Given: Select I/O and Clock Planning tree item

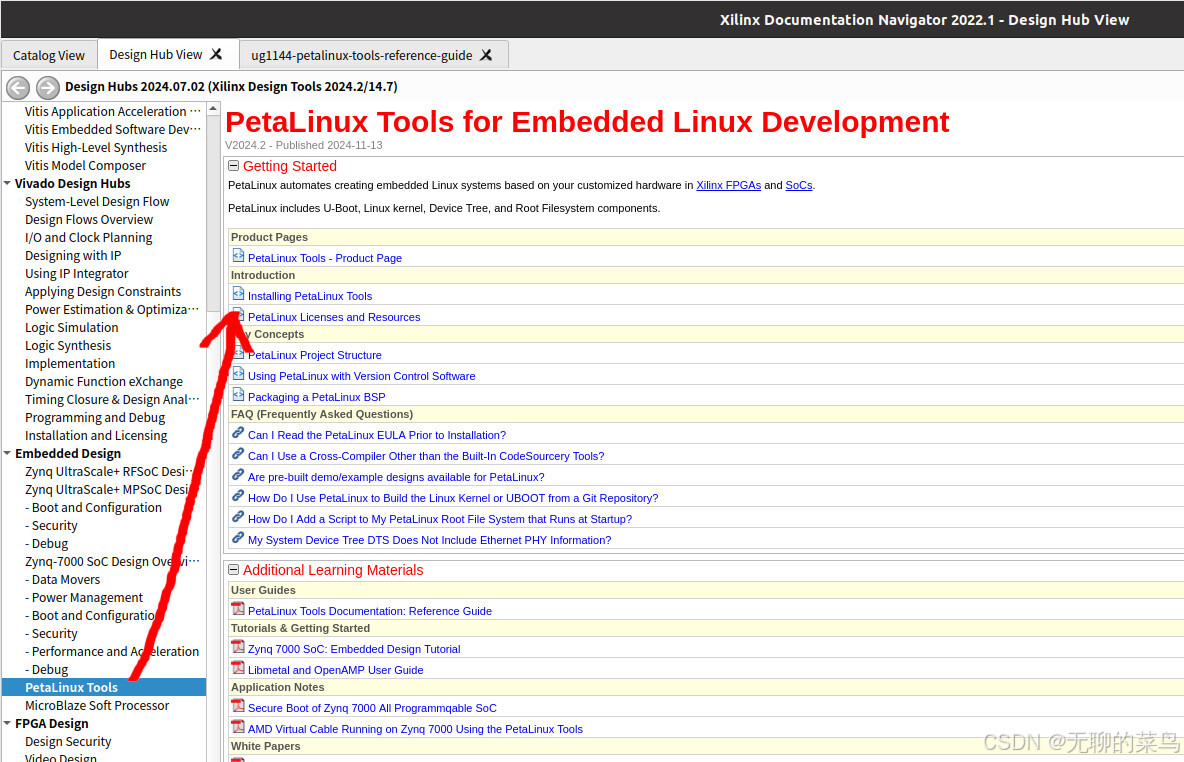Looking at the screenshot, I should coord(88,237).
